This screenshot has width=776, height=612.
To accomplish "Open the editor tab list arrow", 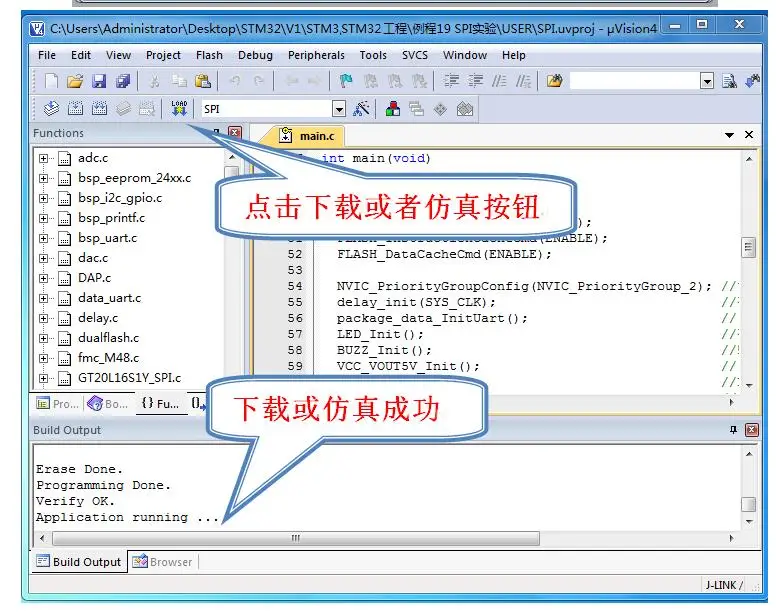I will [x=729, y=135].
